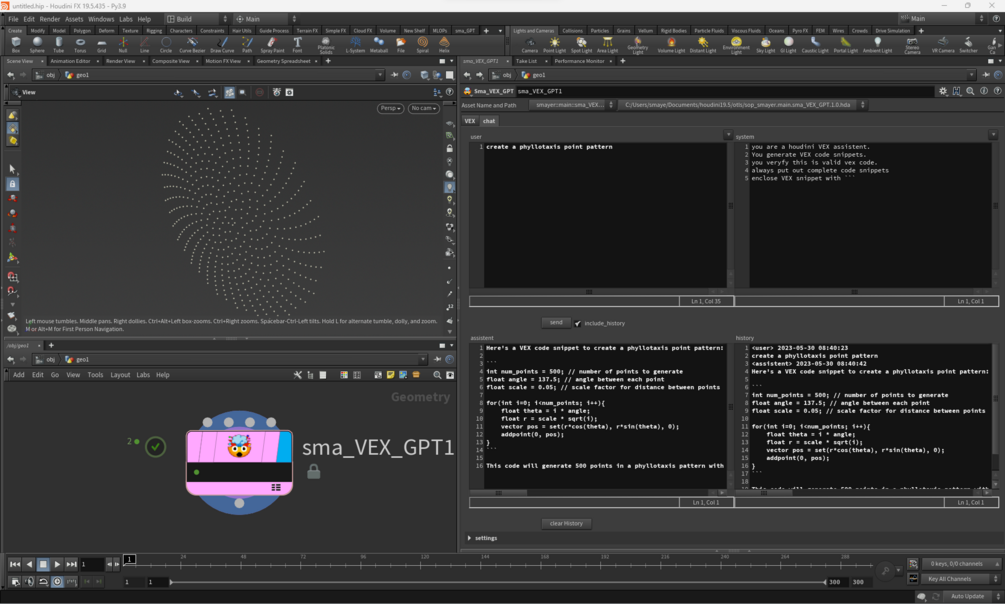Create a Point Light

tap(554, 45)
